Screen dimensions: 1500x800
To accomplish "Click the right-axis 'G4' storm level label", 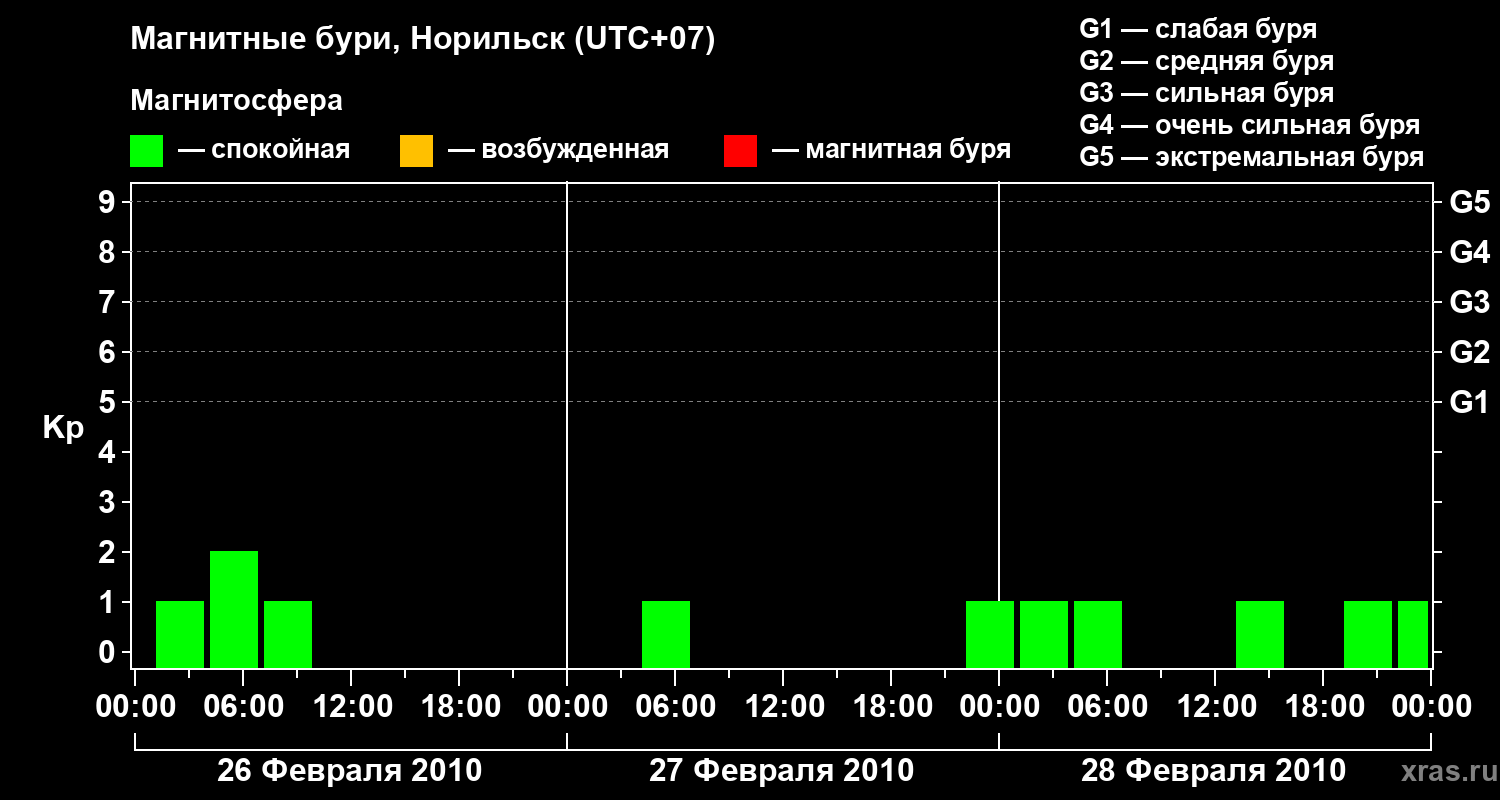I will 1469,252.
